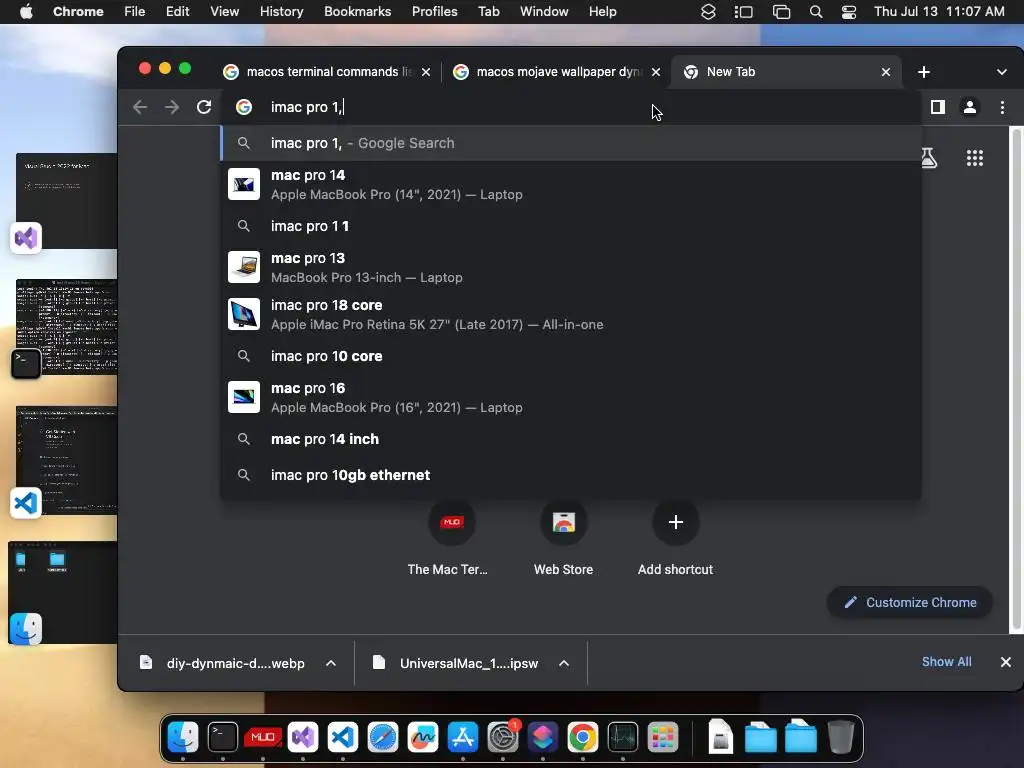1024x768 pixels.
Task: Open System Settings from the Dock
Action: (x=503, y=737)
